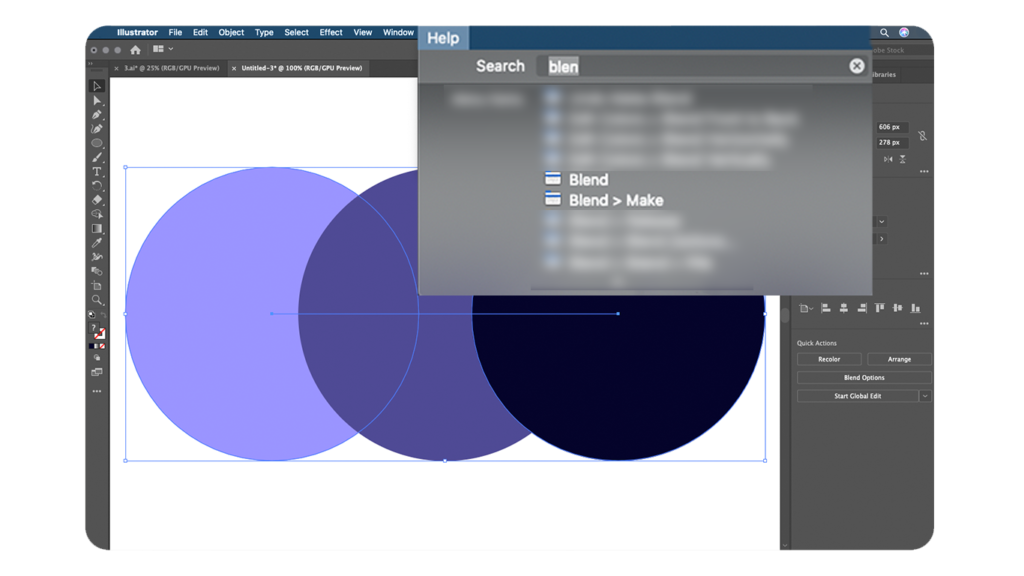Select the Pen tool

point(97,115)
